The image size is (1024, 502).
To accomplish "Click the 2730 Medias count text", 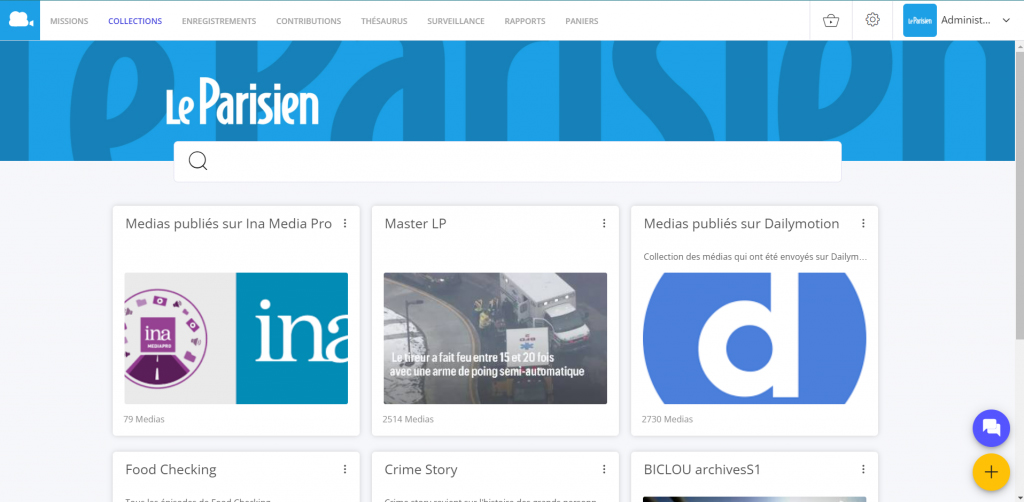I will click(667, 419).
